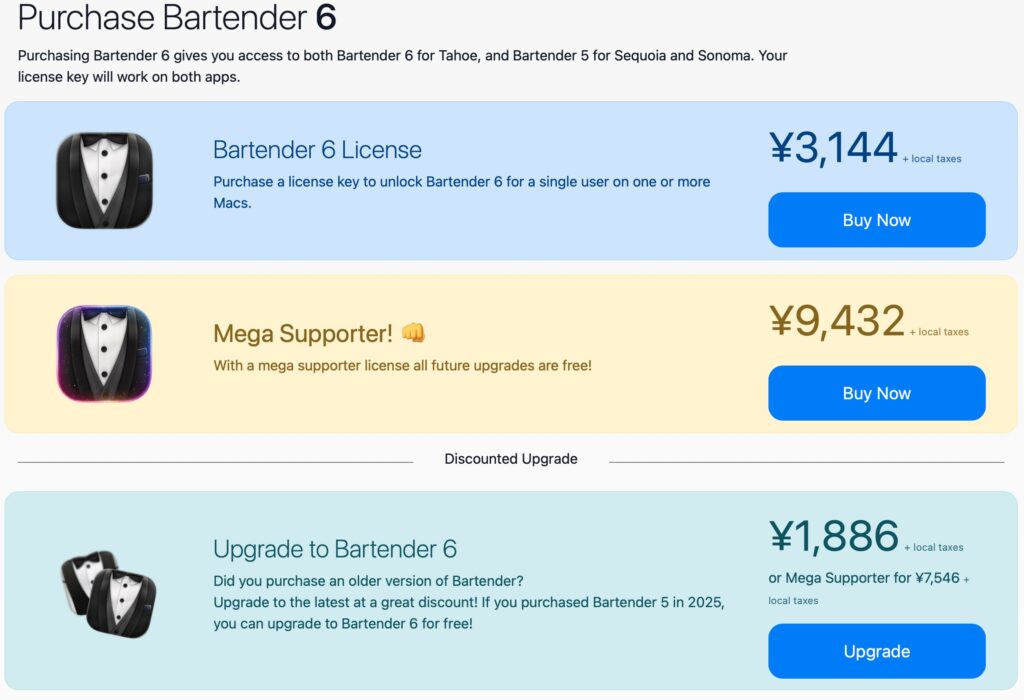Click the Bartender 6 License tuxedo icon

click(x=104, y=180)
